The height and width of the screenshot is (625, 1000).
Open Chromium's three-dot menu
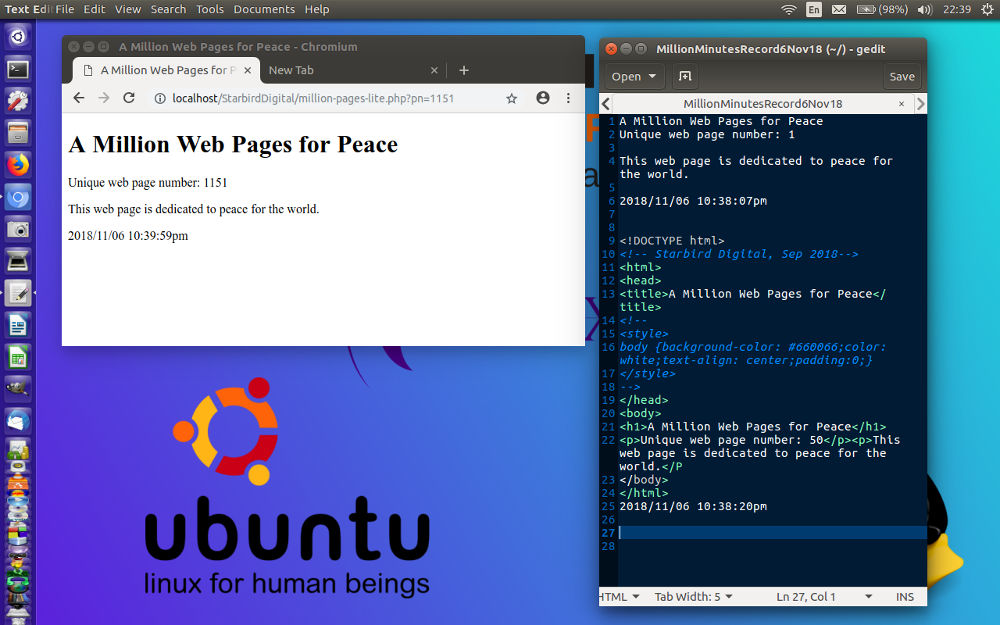click(568, 98)
